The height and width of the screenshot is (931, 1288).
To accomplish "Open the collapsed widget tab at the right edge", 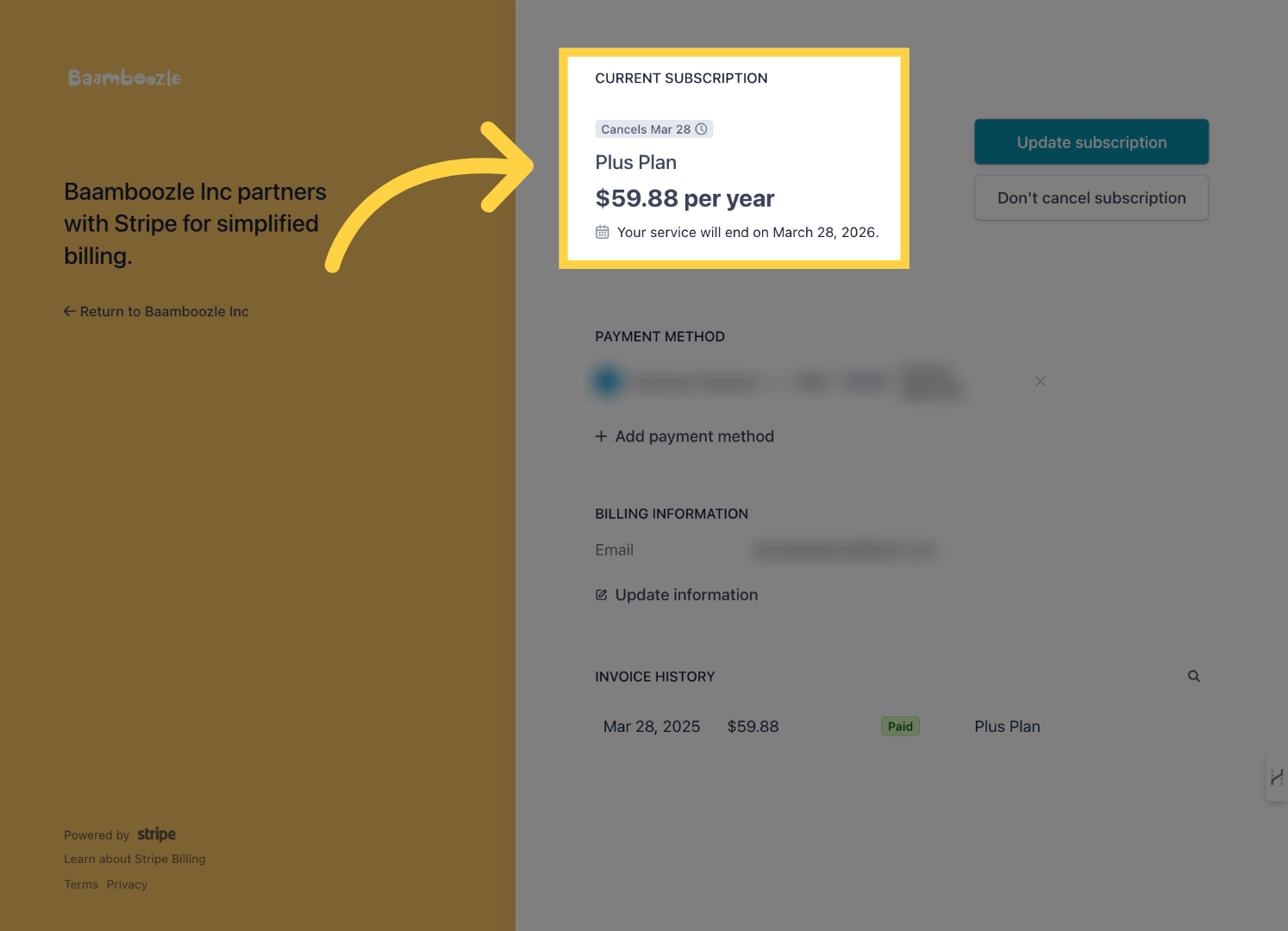I will pyautogui.click(x=1277, y=778).
